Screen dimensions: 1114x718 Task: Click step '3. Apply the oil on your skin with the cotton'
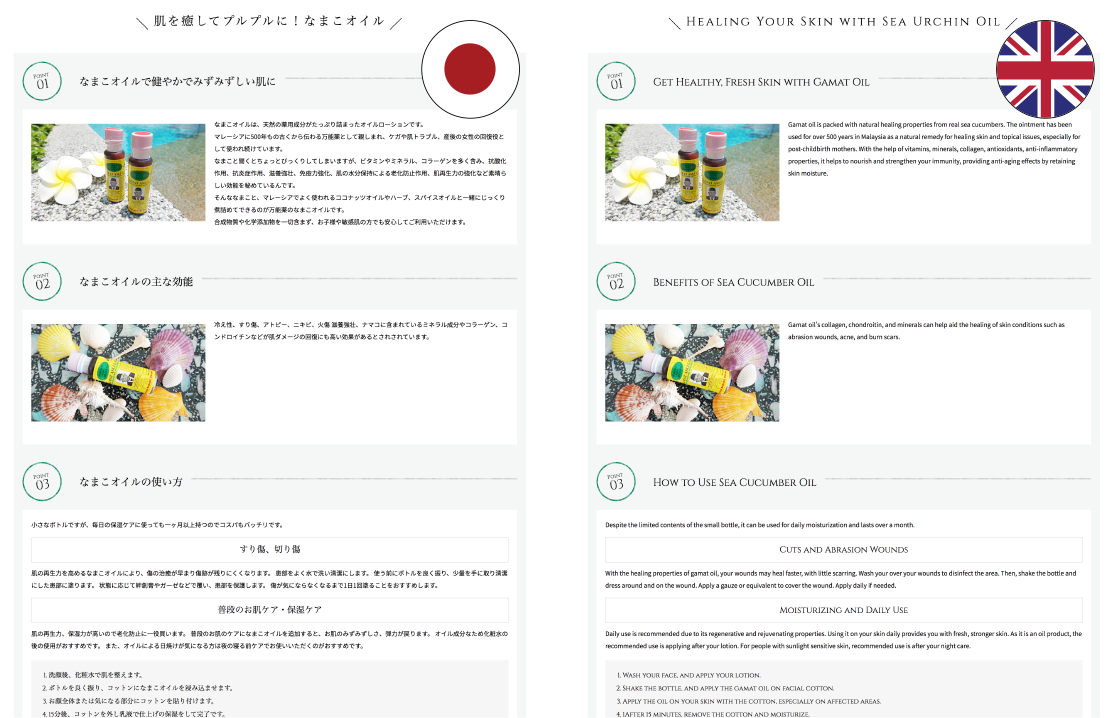748,702
